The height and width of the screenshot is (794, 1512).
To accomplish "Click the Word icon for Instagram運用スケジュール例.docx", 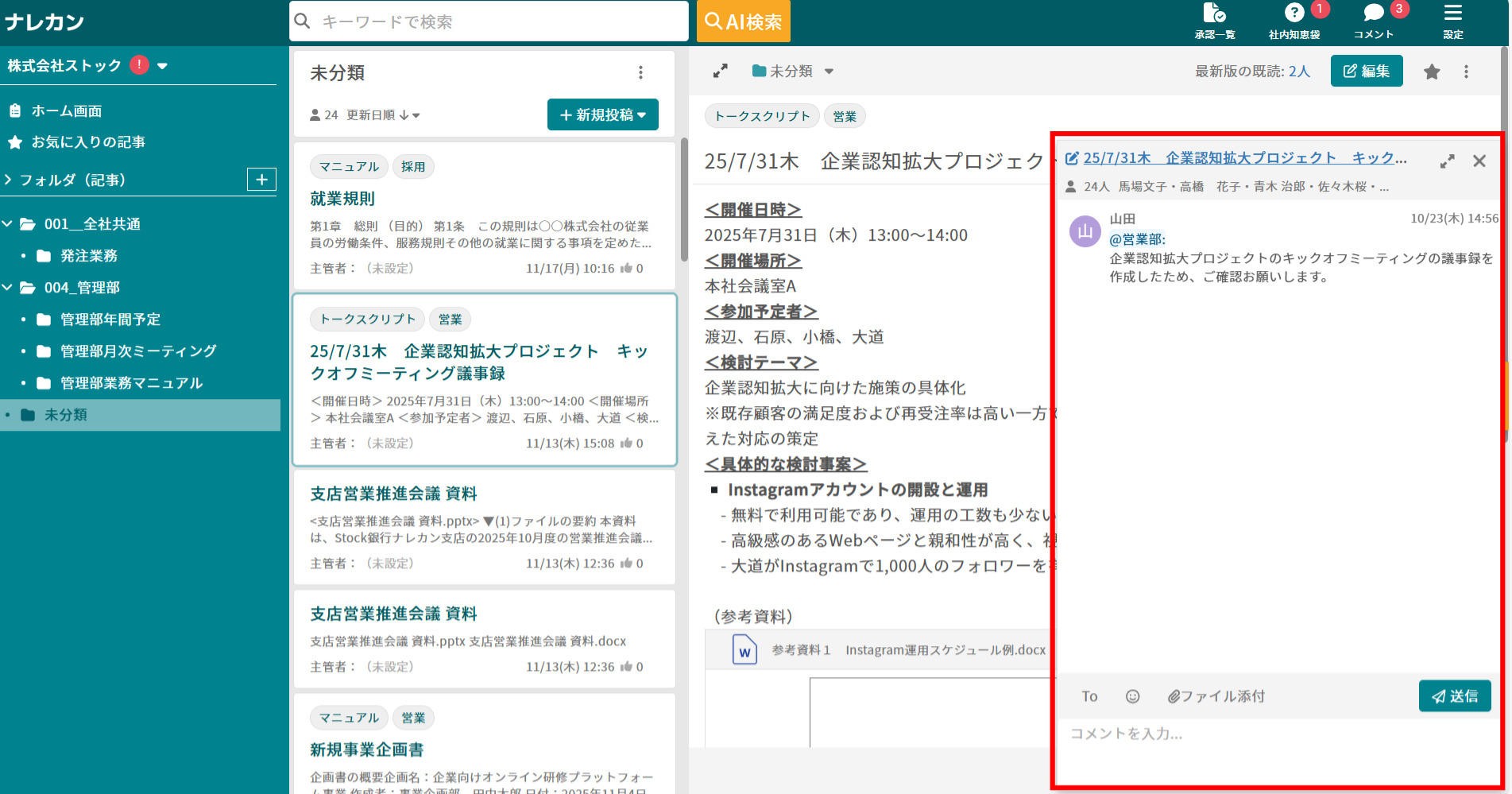I will pos(744,649).
